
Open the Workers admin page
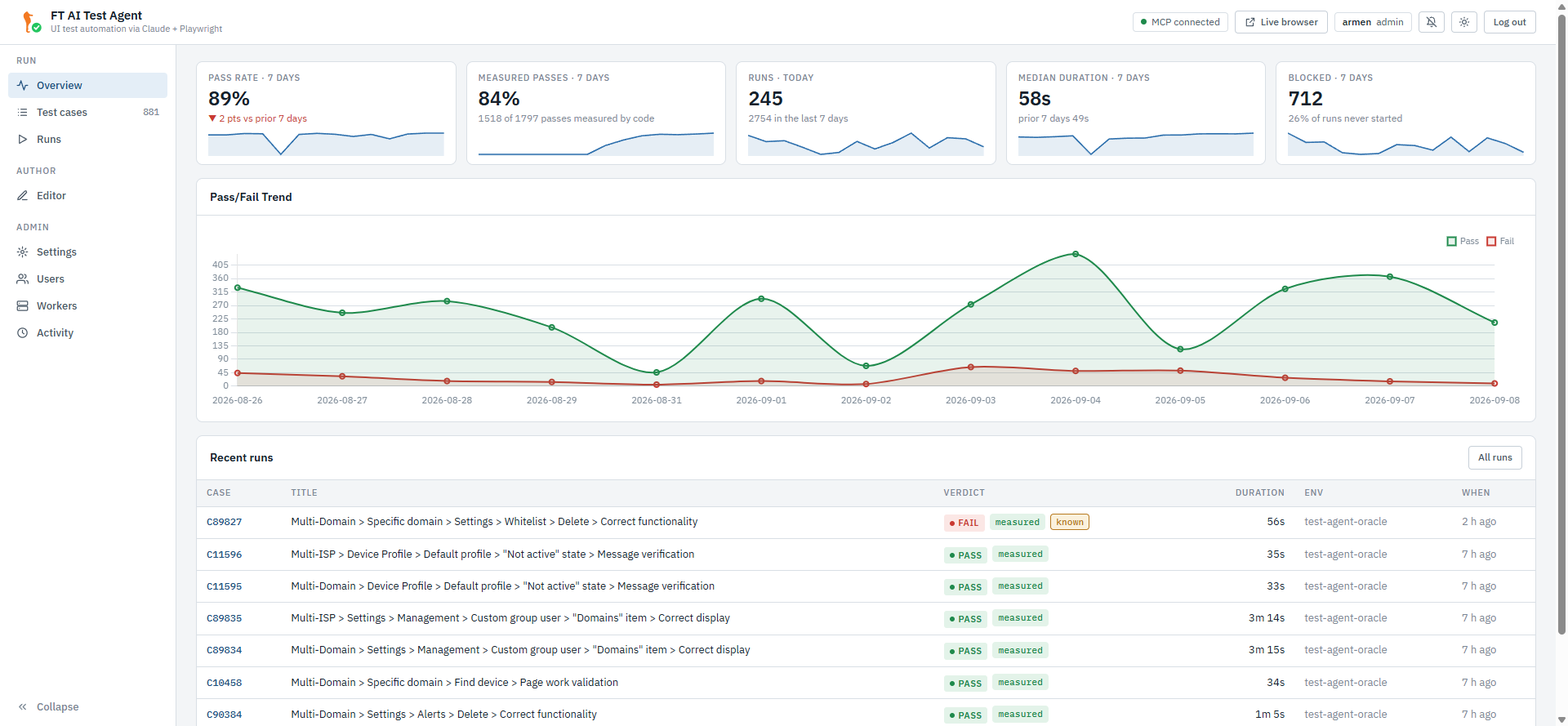click(88, 306)
